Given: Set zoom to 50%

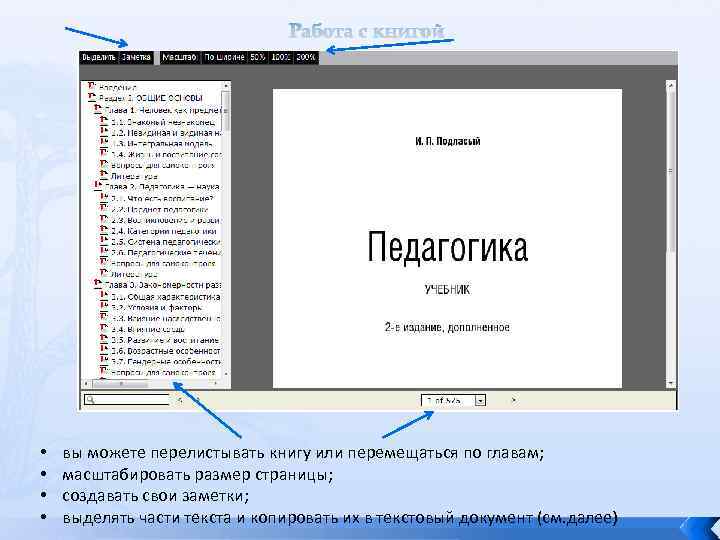Looking at the screenshot, I should [258, 57].
